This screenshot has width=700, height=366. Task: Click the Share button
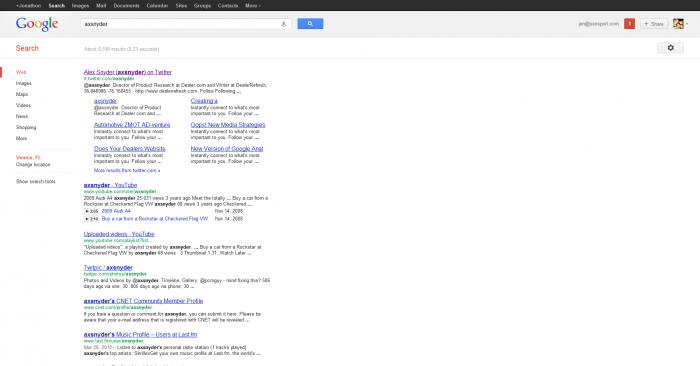(x=654, y=24)
